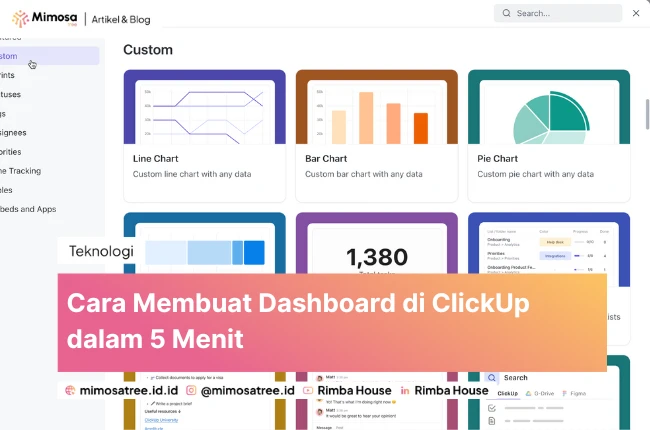
Task: Click the Artikel & Blog label
Action: (x=121, y=19)
